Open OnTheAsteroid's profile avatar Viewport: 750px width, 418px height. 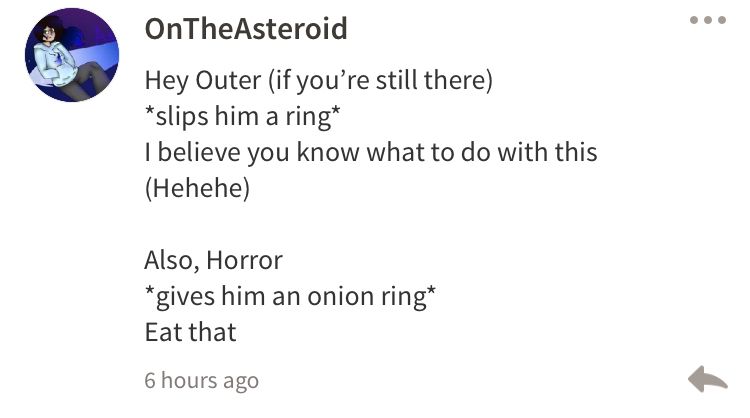pyautogui.click(x=72, y=55)
